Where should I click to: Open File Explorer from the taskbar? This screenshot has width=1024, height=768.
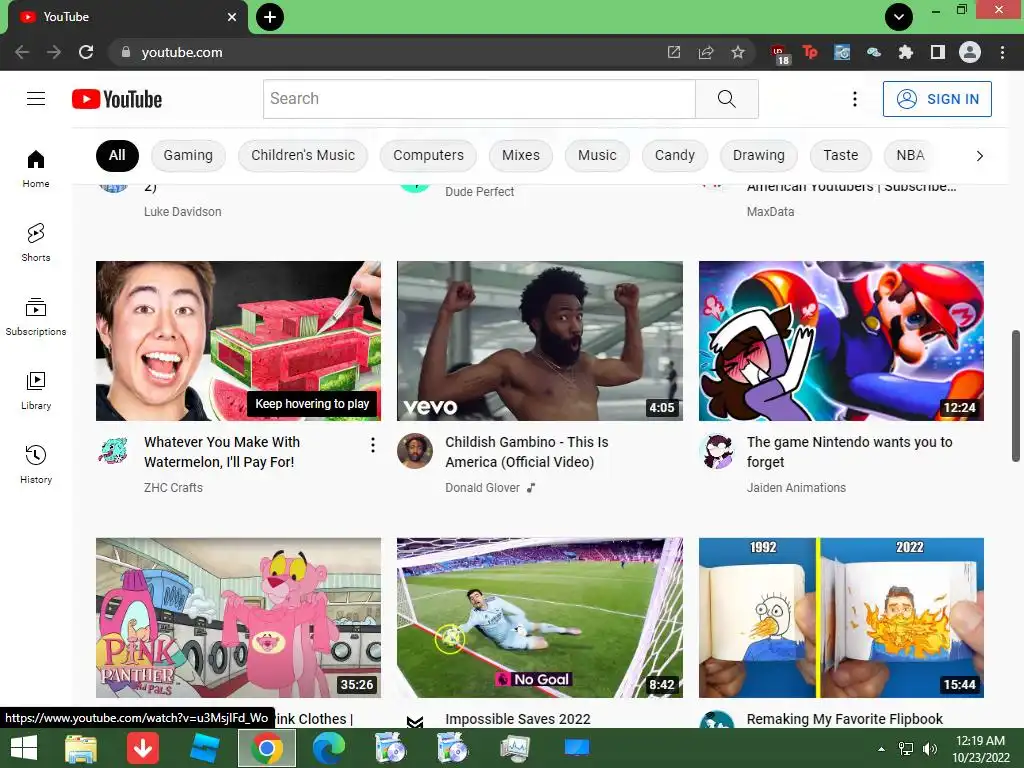(80, 748)
